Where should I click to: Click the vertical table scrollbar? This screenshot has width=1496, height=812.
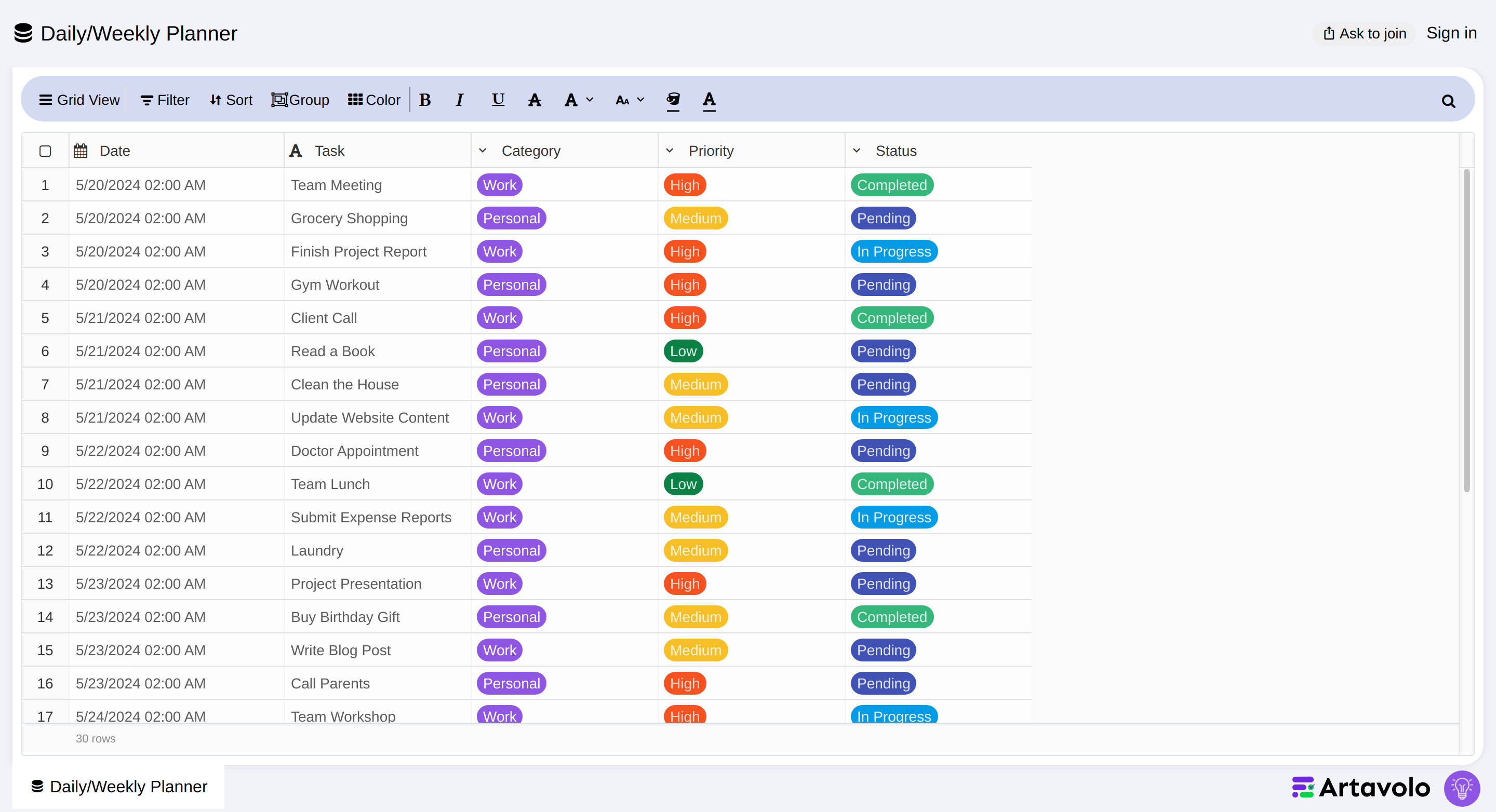click(x=1466, y=331)
